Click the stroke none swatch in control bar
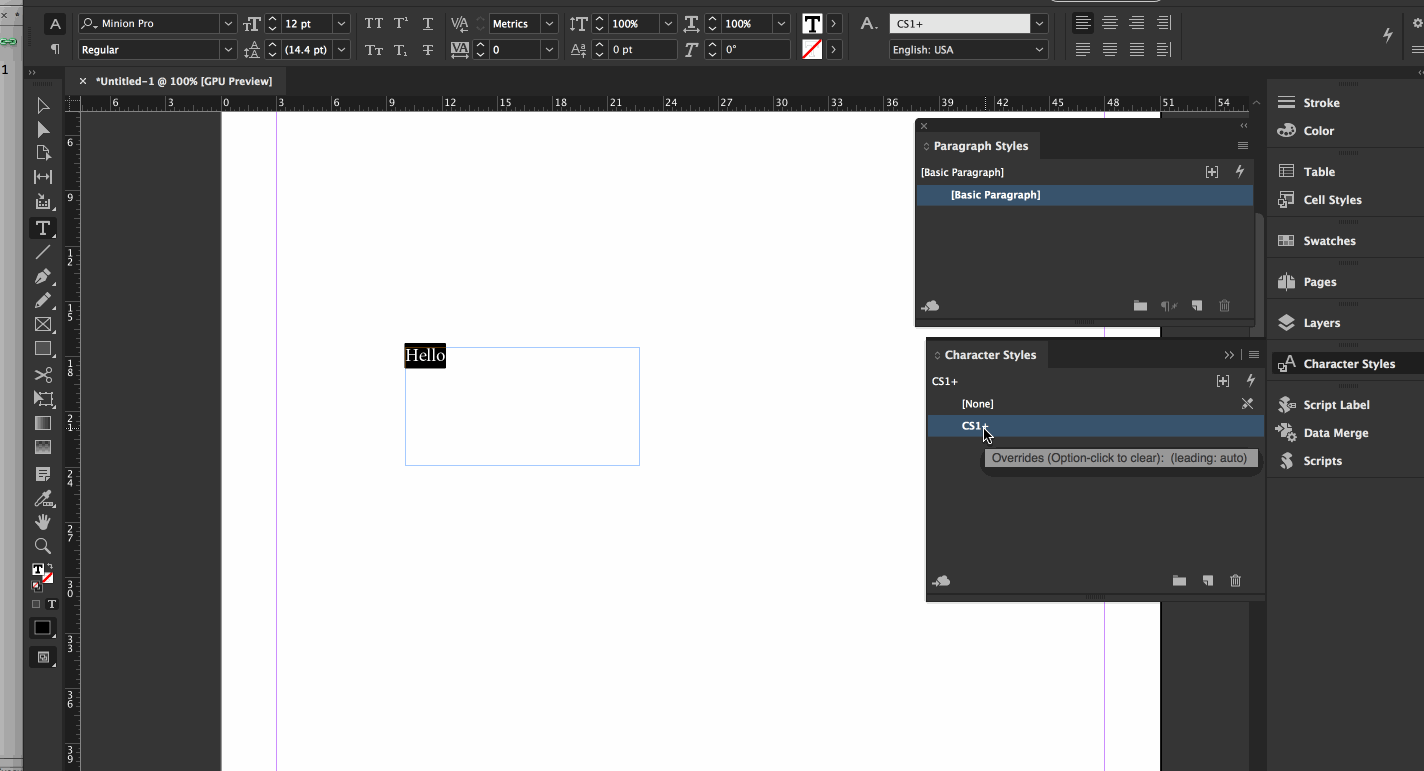1424x771 pixels. 812,49
